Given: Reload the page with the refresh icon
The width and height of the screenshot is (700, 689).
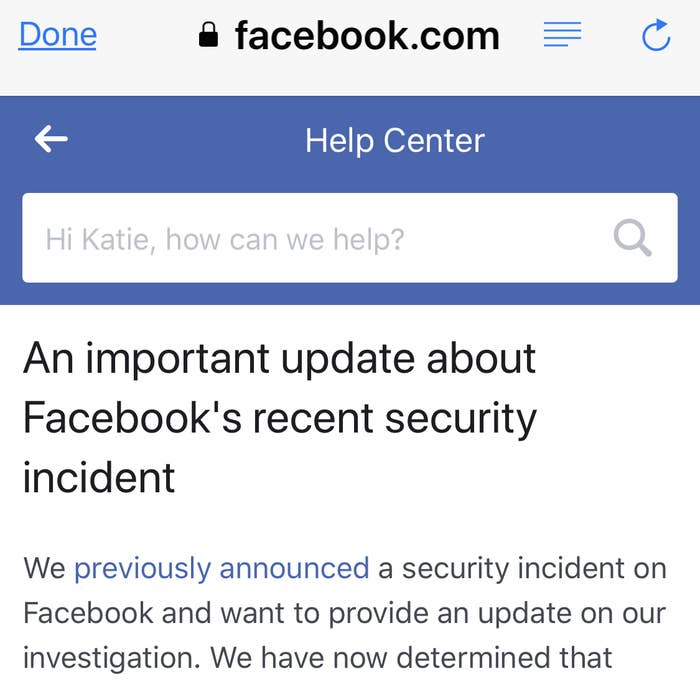Looking at the screenshot, I should coord(656,34).
